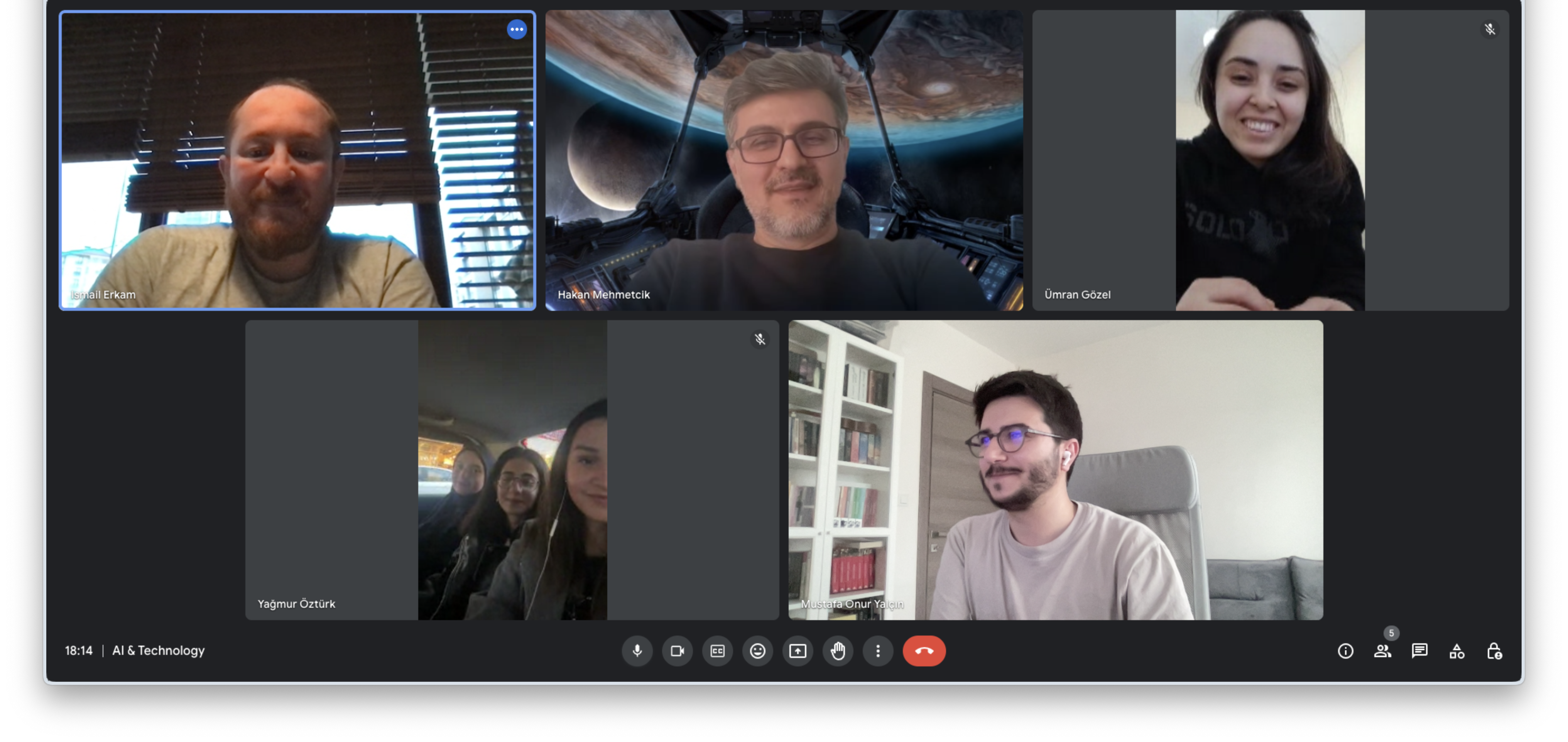The height and width of the screenshot is (742, 1568).
Task: Select Mustafa Onur Yalçın's video tile
Action: coord(1056,470)
